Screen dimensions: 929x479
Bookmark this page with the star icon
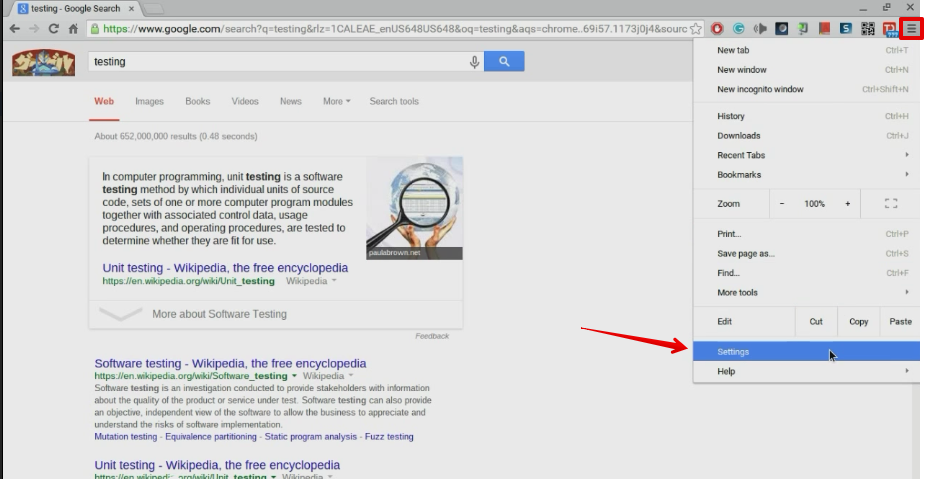(696, 28)
